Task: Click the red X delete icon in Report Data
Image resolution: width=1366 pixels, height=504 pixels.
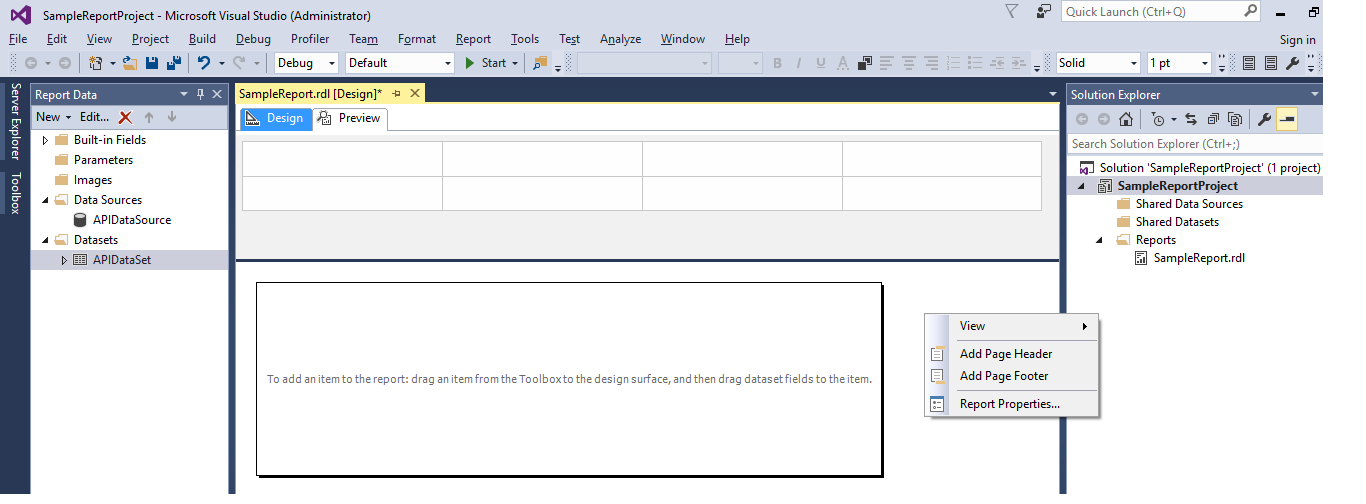Action: 125,117
